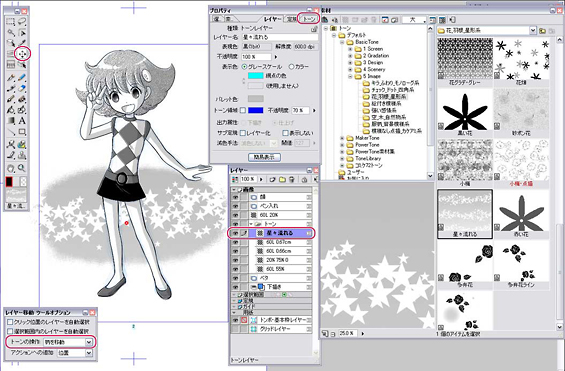Click the layer name field 星々流れる

(x=280, y=37)
